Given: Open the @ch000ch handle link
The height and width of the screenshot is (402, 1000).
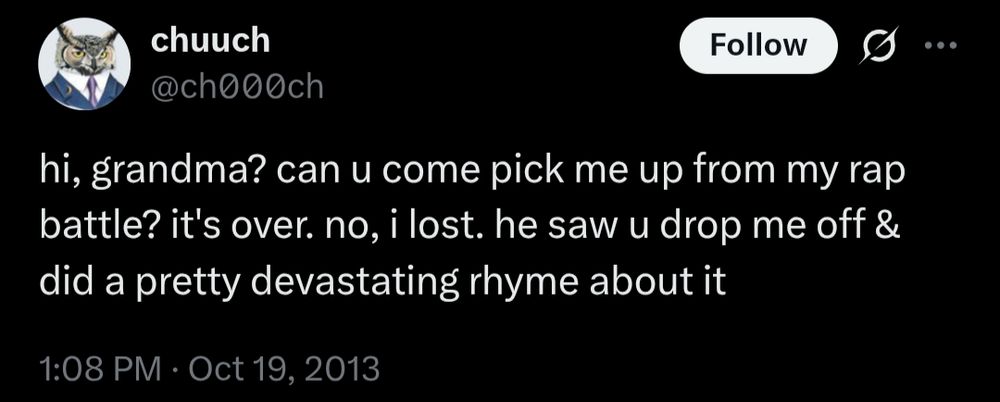Looking at the screenshot, I should pyautogui.click(x=237, y=88).
